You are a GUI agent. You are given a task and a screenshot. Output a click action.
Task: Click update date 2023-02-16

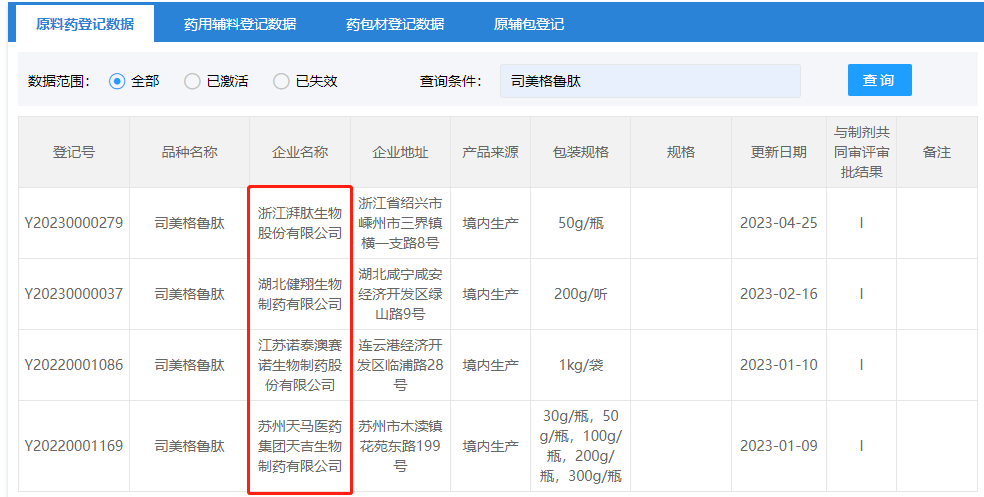(x=779, y=294)
